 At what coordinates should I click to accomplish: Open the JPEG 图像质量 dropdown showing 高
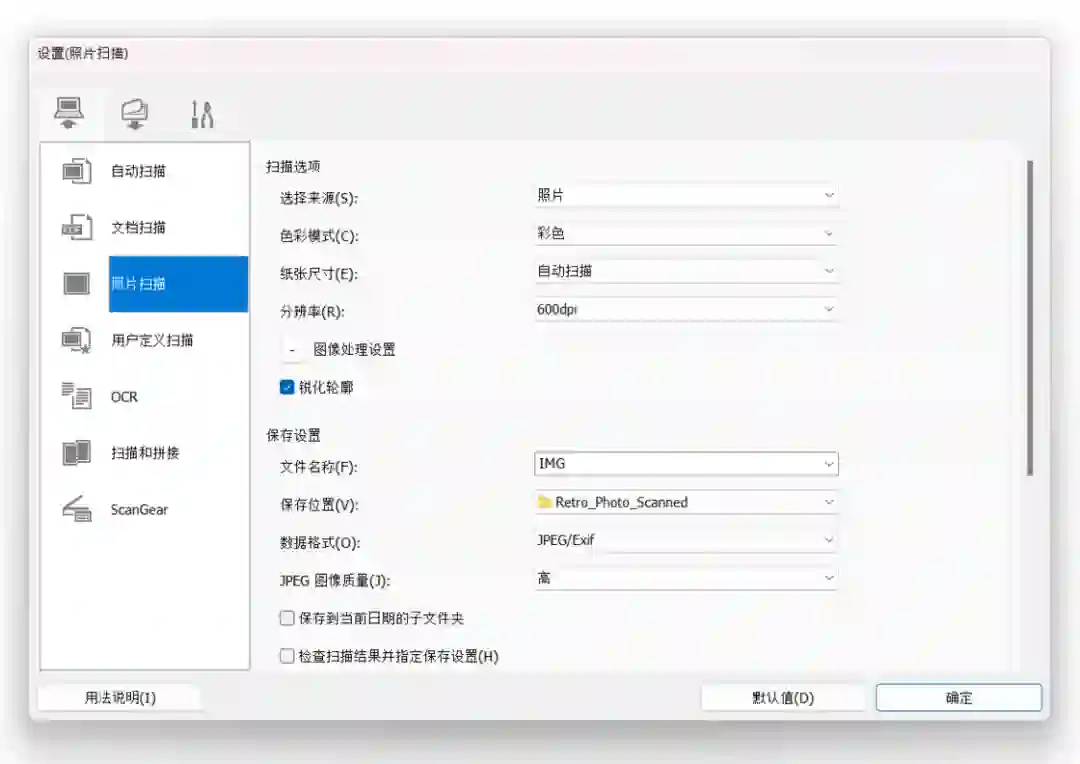click(686, 578)
